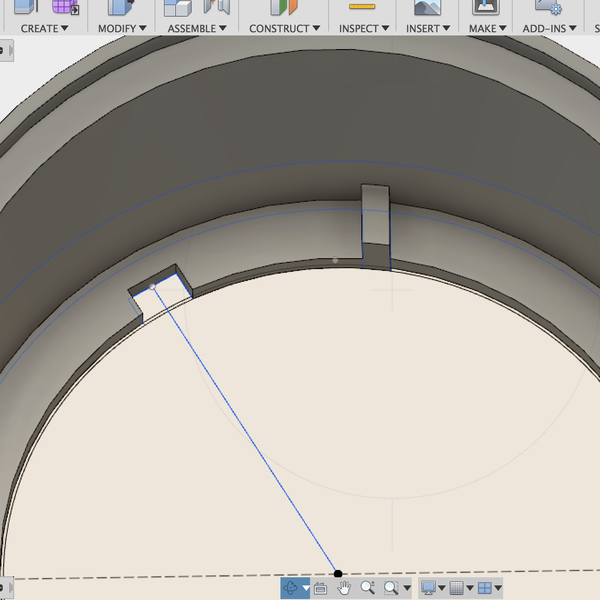The width and height of the screenshot is (600, 600).
Task: Click the black sketch point at line end
Action: (338, 574)
